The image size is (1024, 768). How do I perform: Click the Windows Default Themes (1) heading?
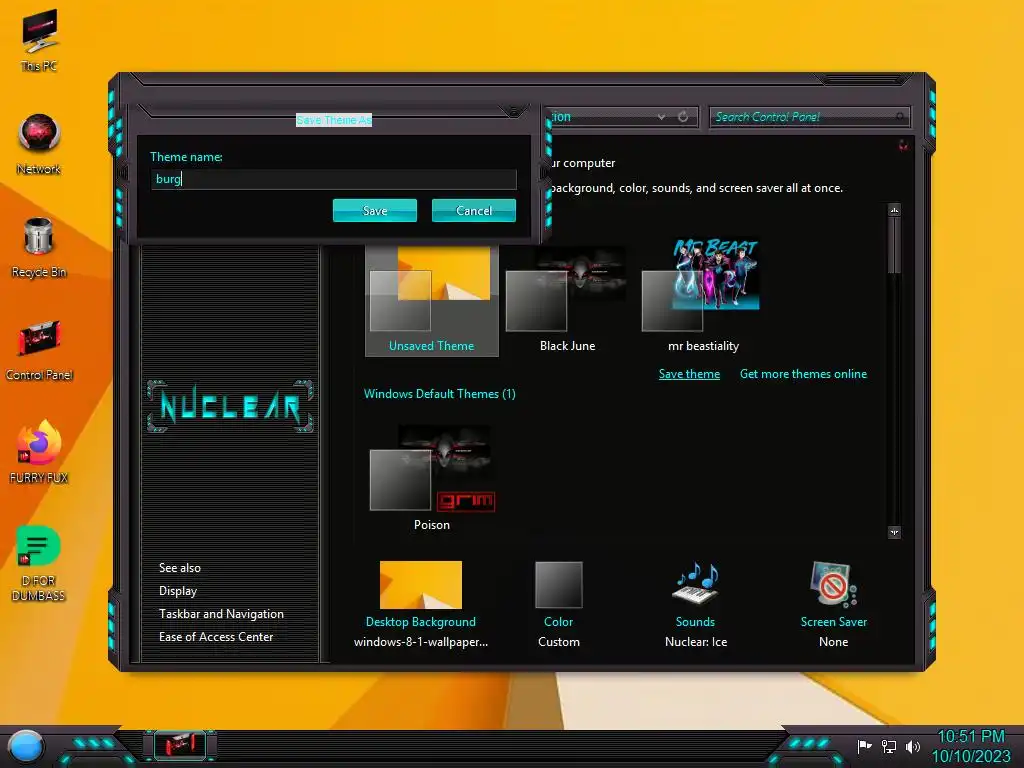point(440,394)
